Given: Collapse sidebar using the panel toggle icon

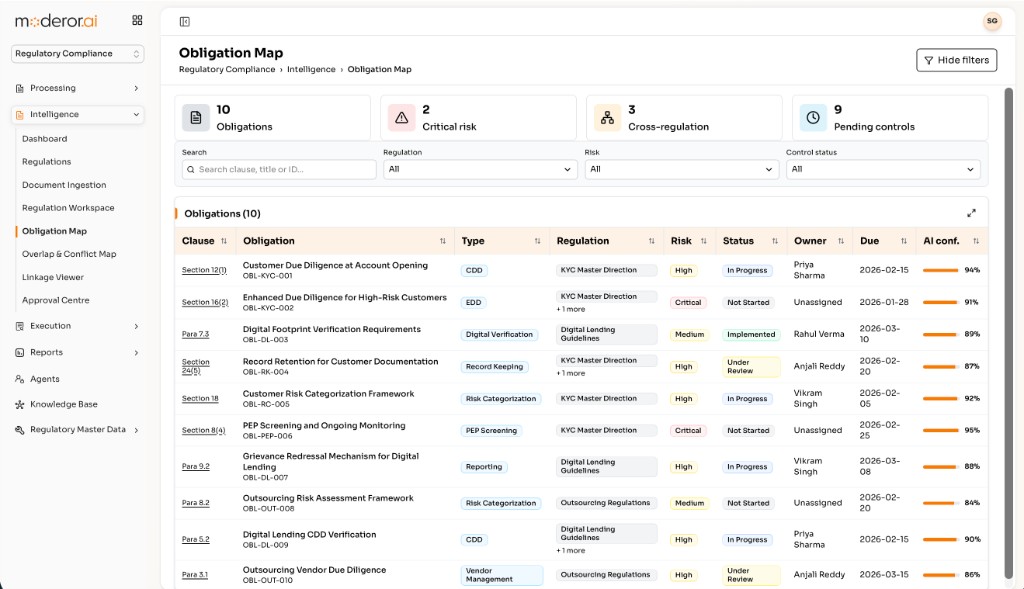Looking at the screenshot, I should [185, 22].
